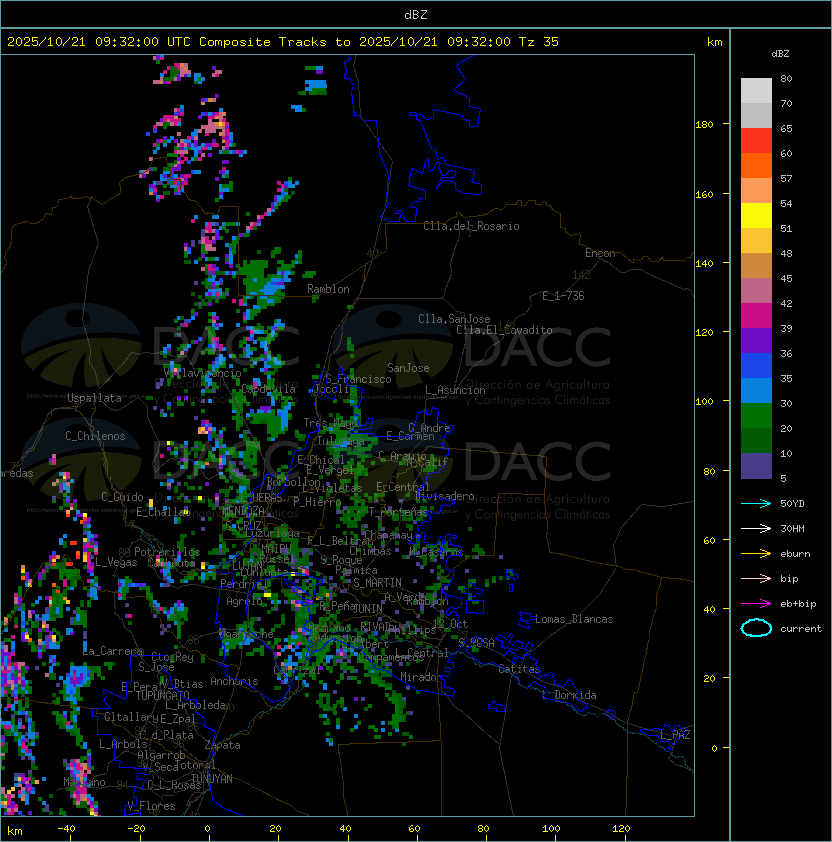832x842 pixels.
Task: Click the Divisadero map label
Action: tap(445, 496)
